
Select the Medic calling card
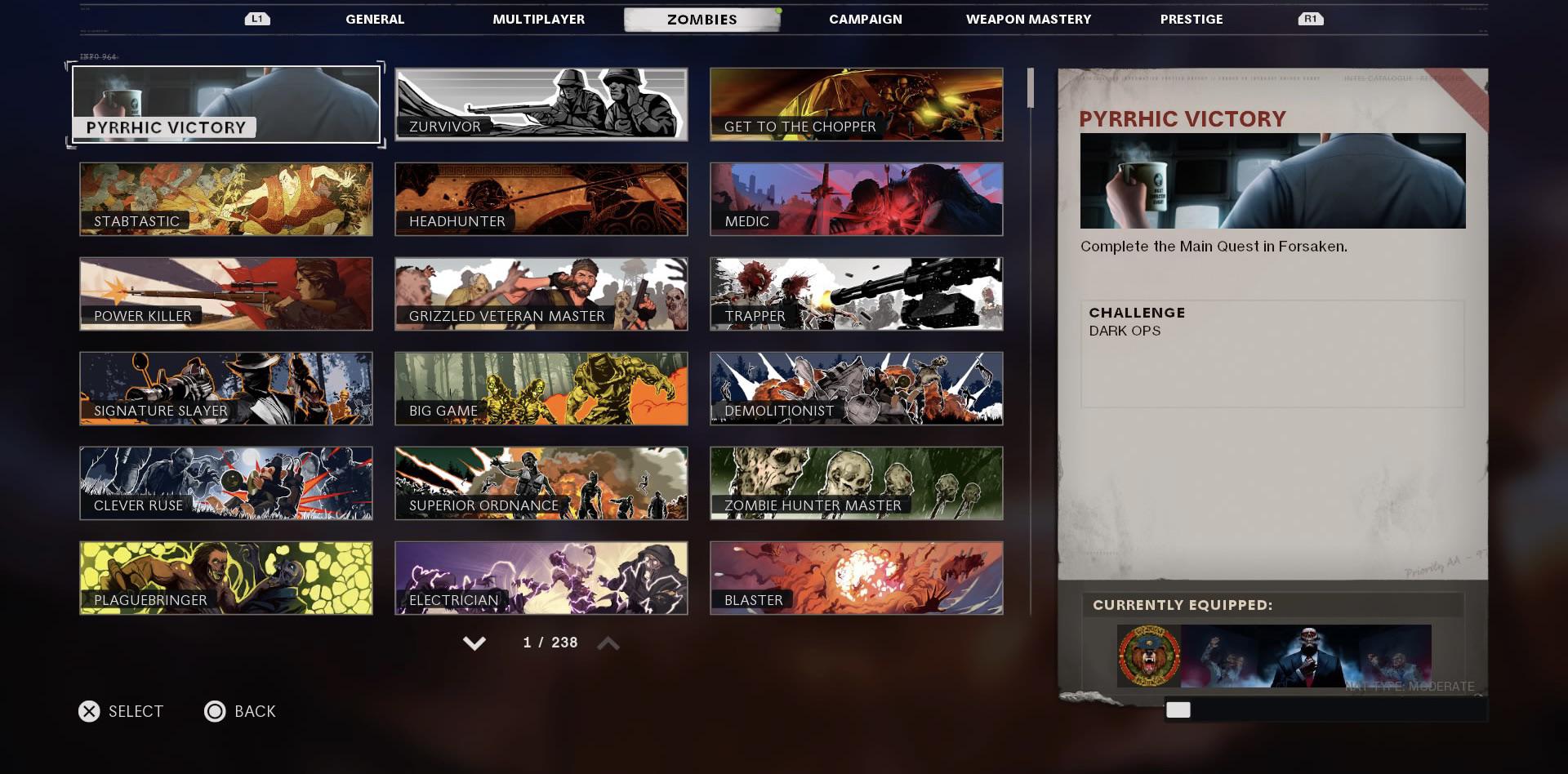(857, 199)
